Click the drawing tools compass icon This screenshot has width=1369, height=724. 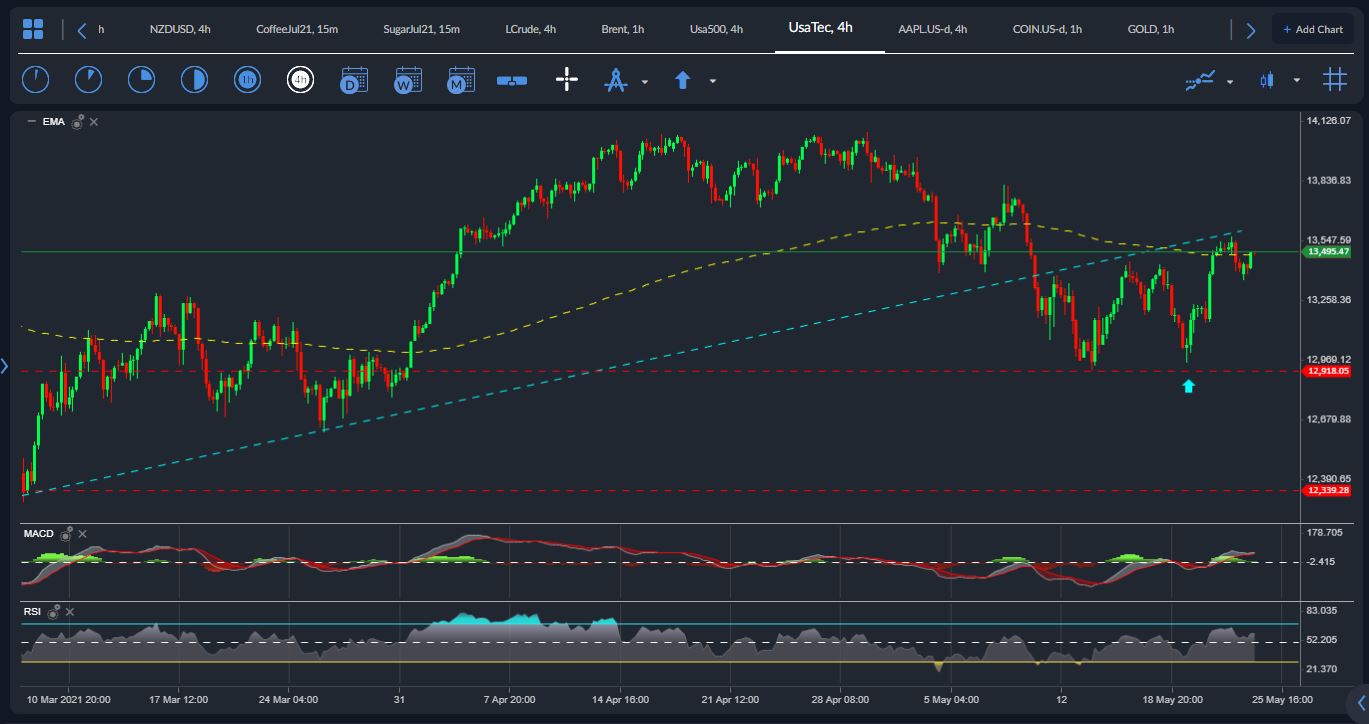615,80
